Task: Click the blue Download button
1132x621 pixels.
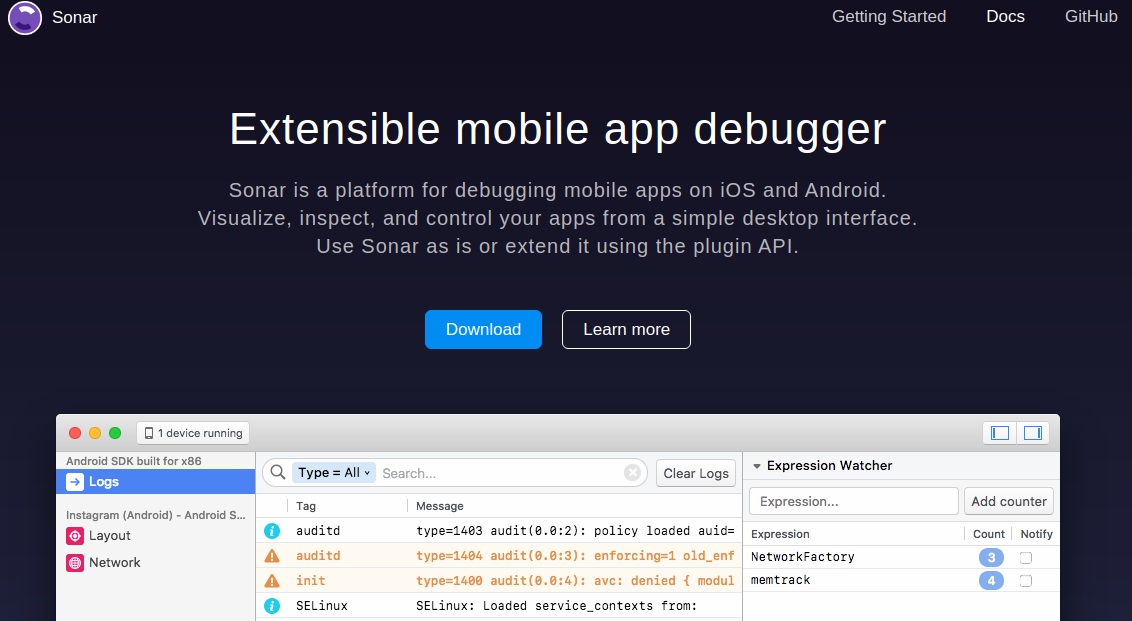Action: [483, 329]
